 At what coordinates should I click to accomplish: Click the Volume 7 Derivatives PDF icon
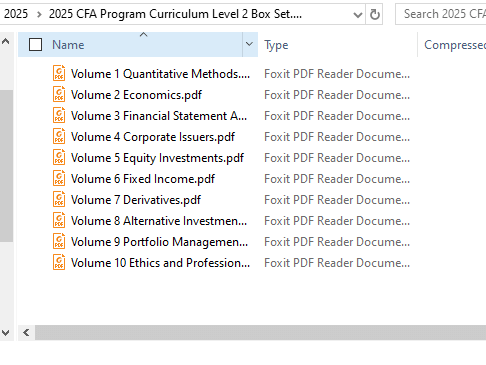59,199
